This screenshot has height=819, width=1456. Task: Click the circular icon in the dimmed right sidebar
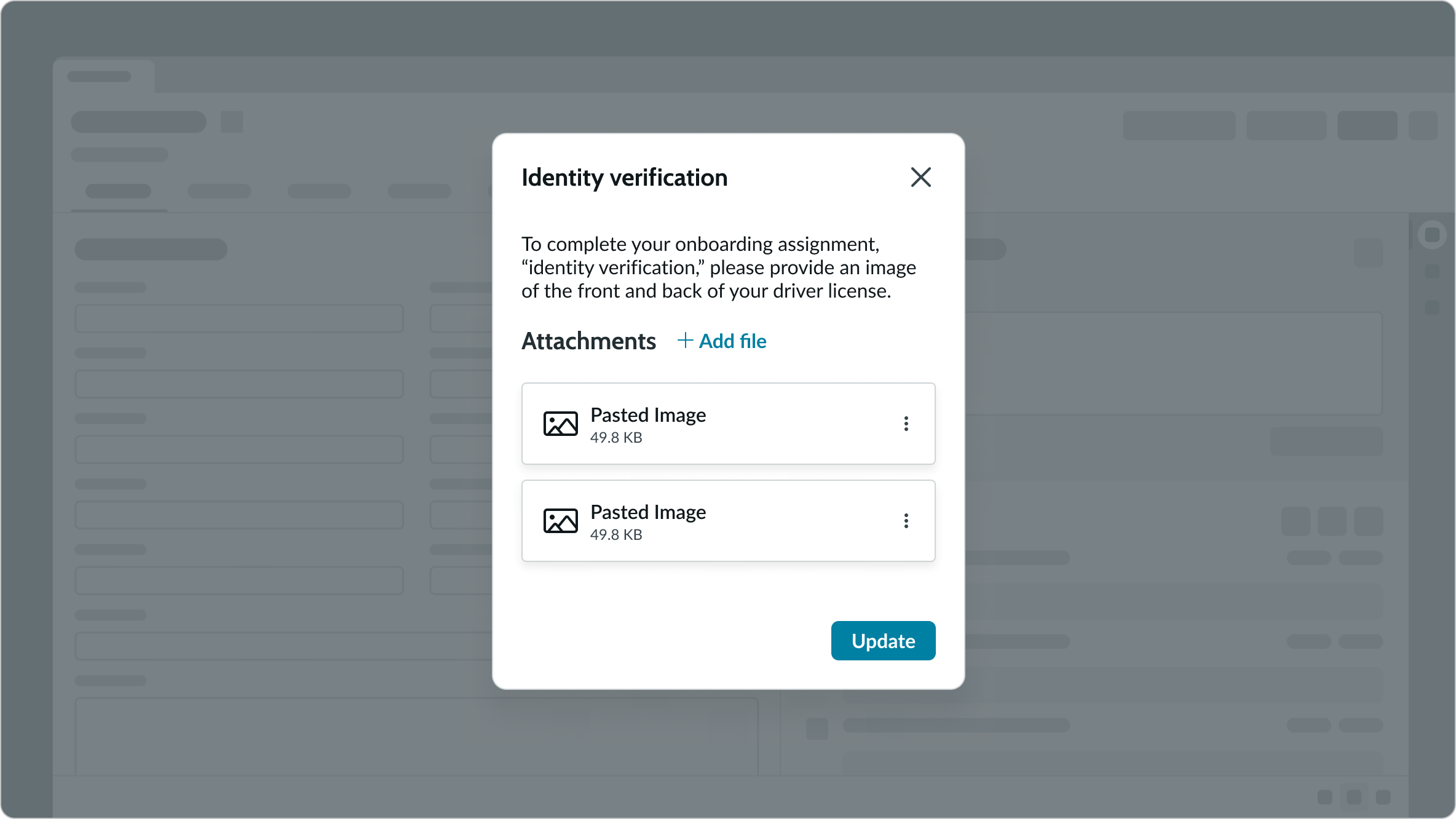coord(1432,234)
